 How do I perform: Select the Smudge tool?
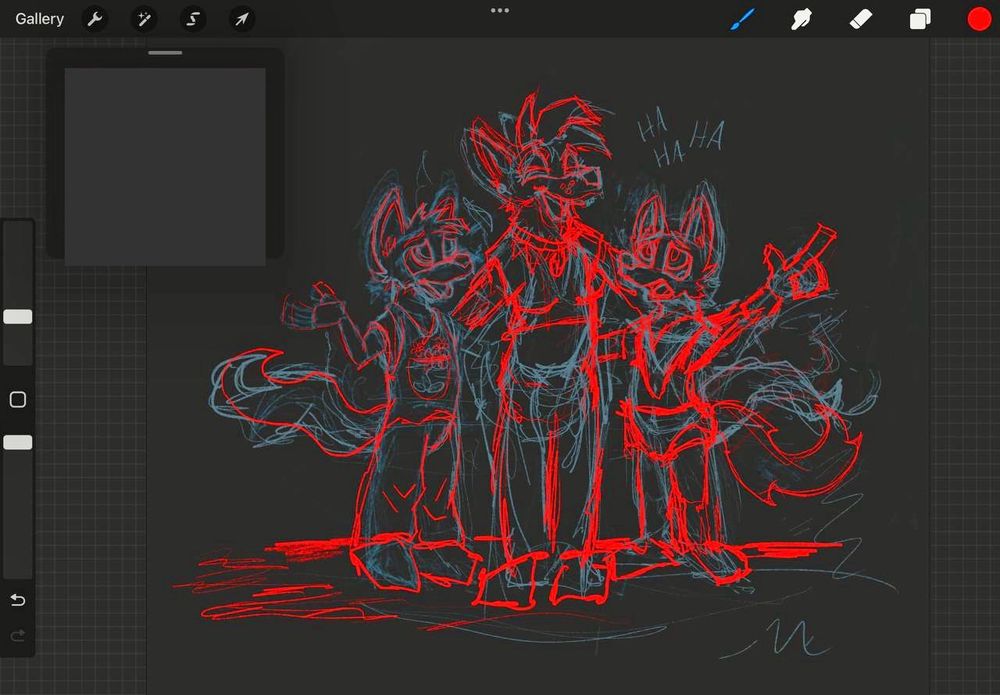[x=801, y=19]
